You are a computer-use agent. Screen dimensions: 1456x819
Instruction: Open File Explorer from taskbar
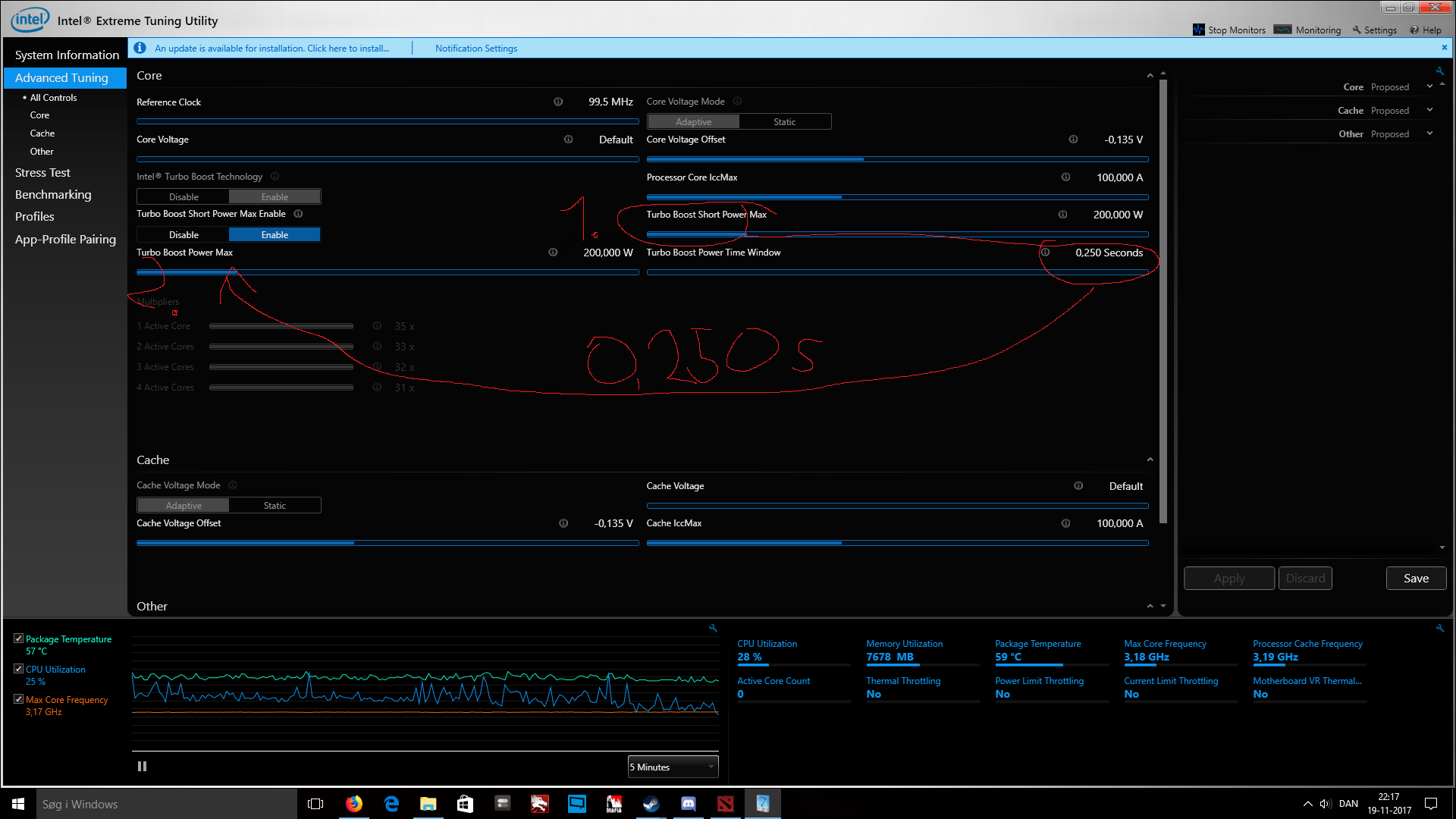[x=428, y=804]
